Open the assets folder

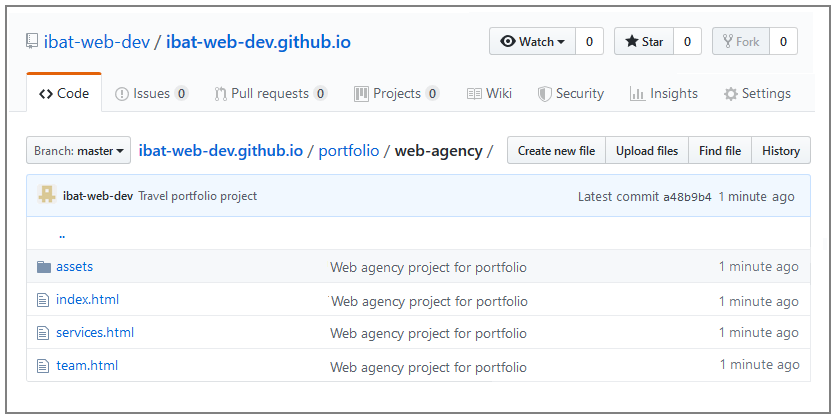click(x=74, y=266)
